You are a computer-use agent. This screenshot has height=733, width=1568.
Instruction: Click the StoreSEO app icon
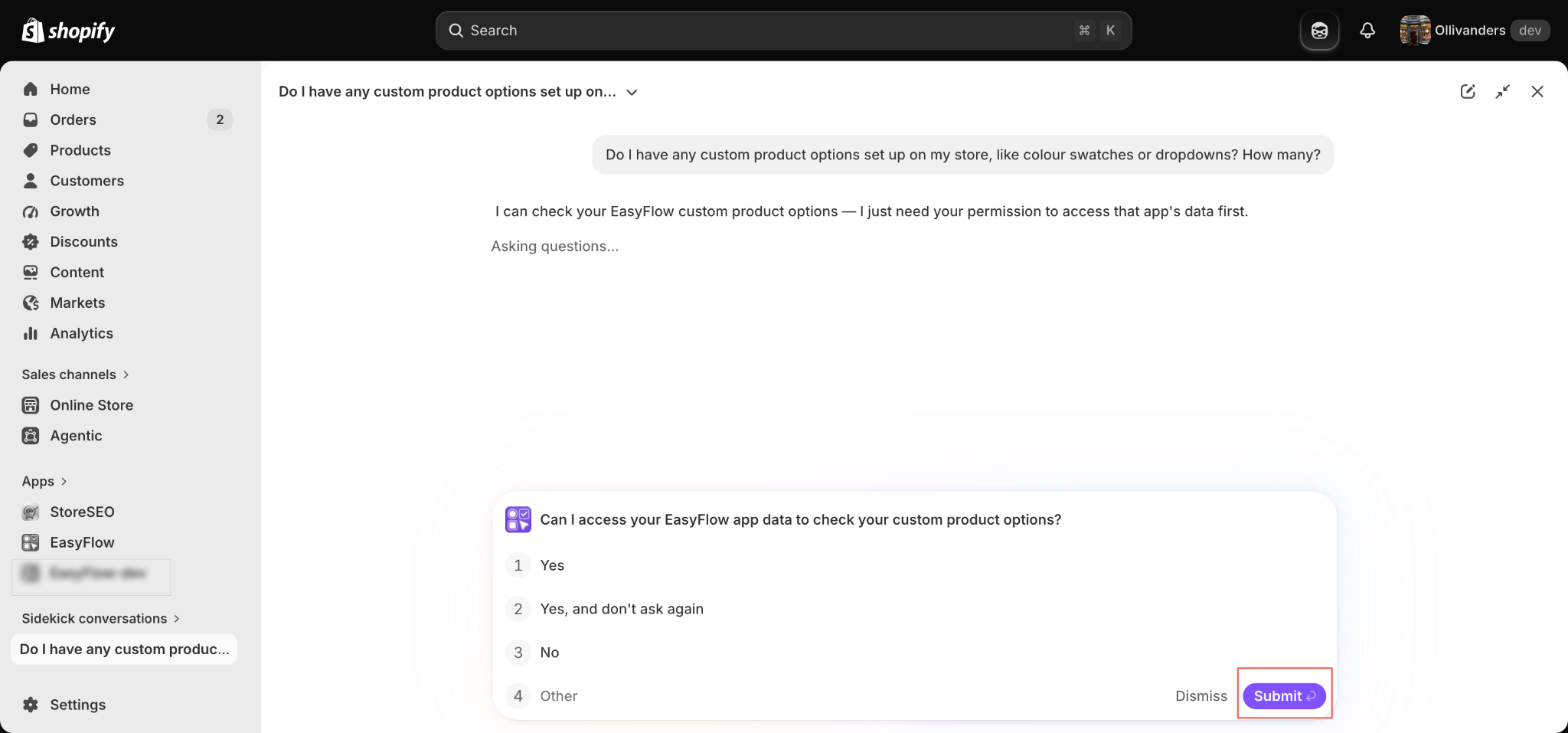(x=31, y=512)
